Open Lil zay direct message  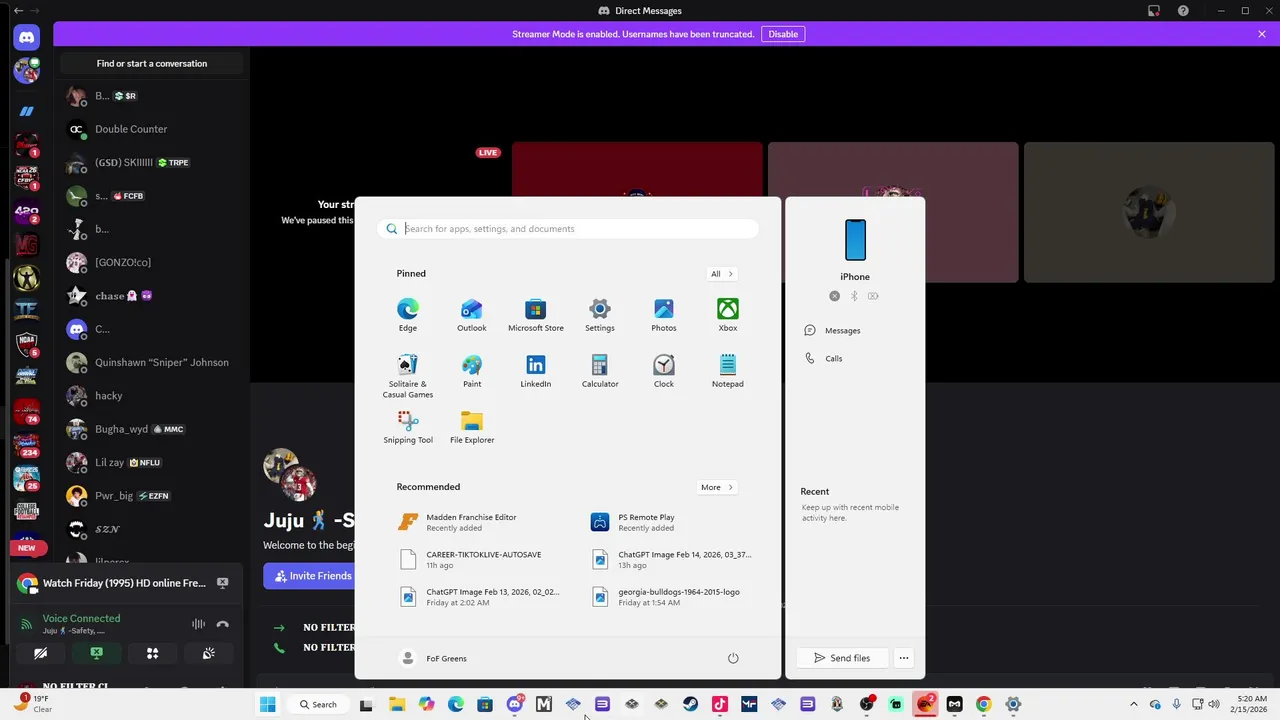(x=152, y=462)
